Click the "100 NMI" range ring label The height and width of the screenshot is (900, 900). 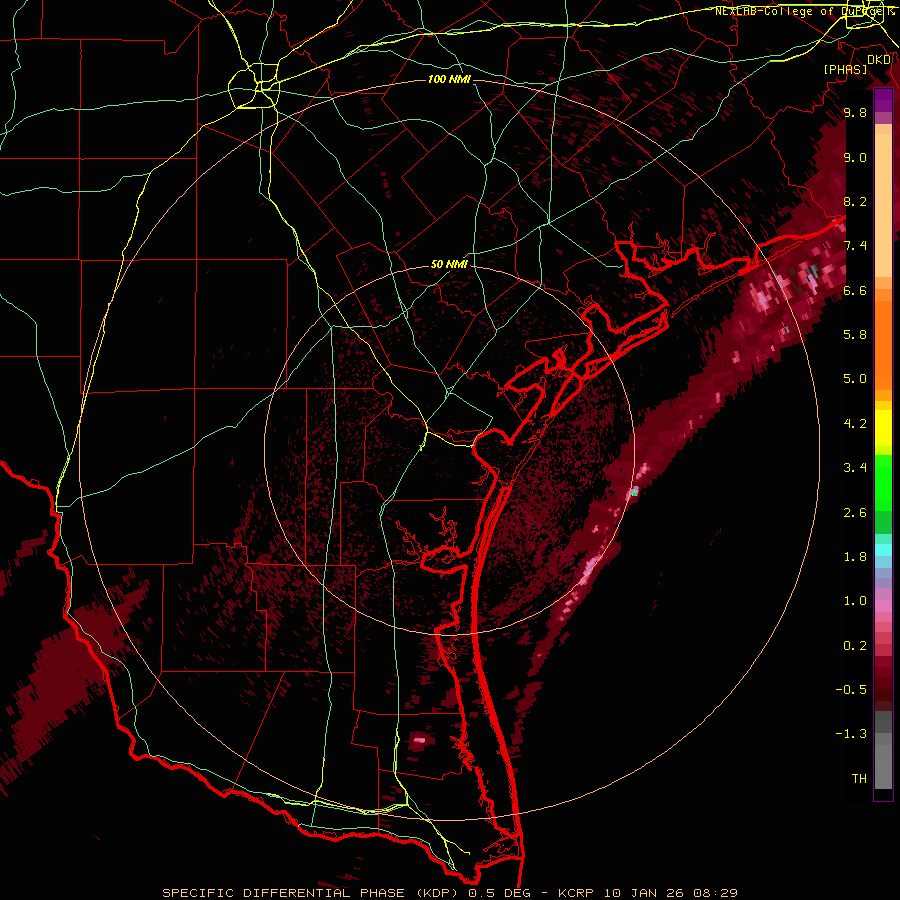pos(449,79)
